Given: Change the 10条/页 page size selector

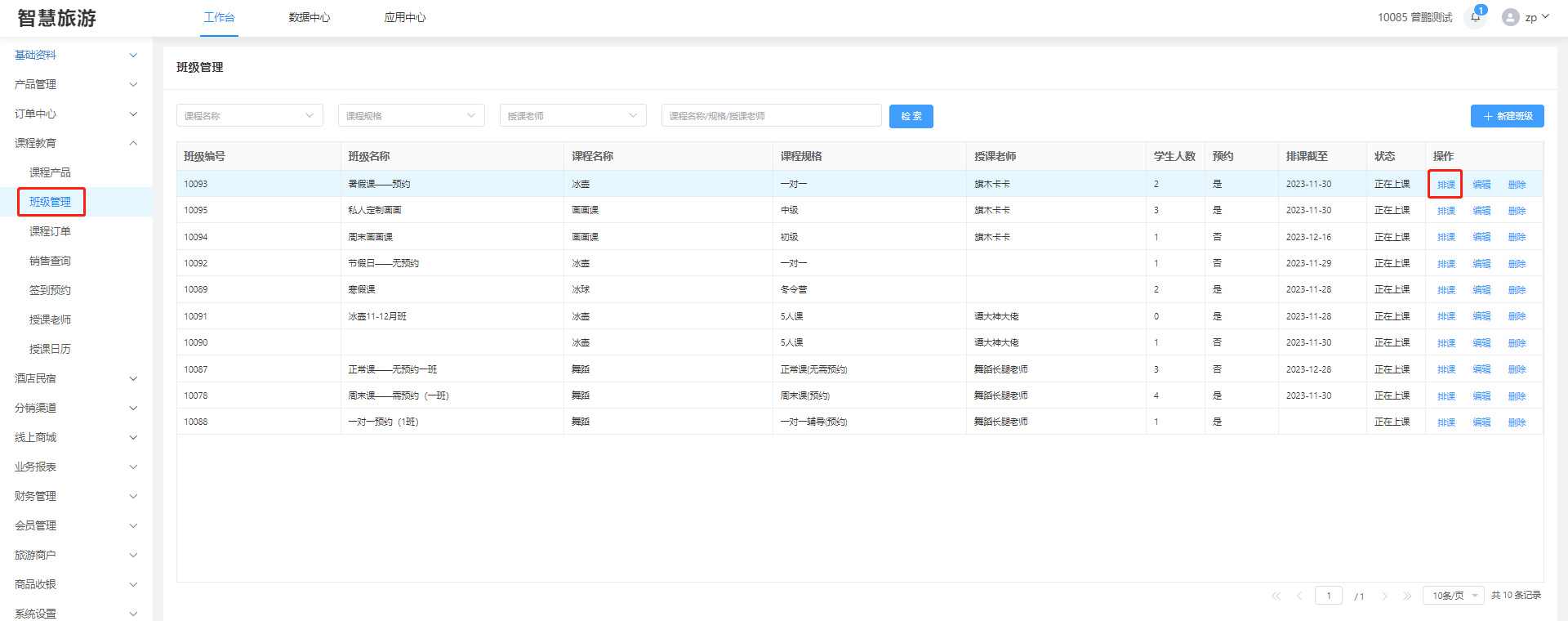Looking at the screenshot, I should coord(1453,596).
